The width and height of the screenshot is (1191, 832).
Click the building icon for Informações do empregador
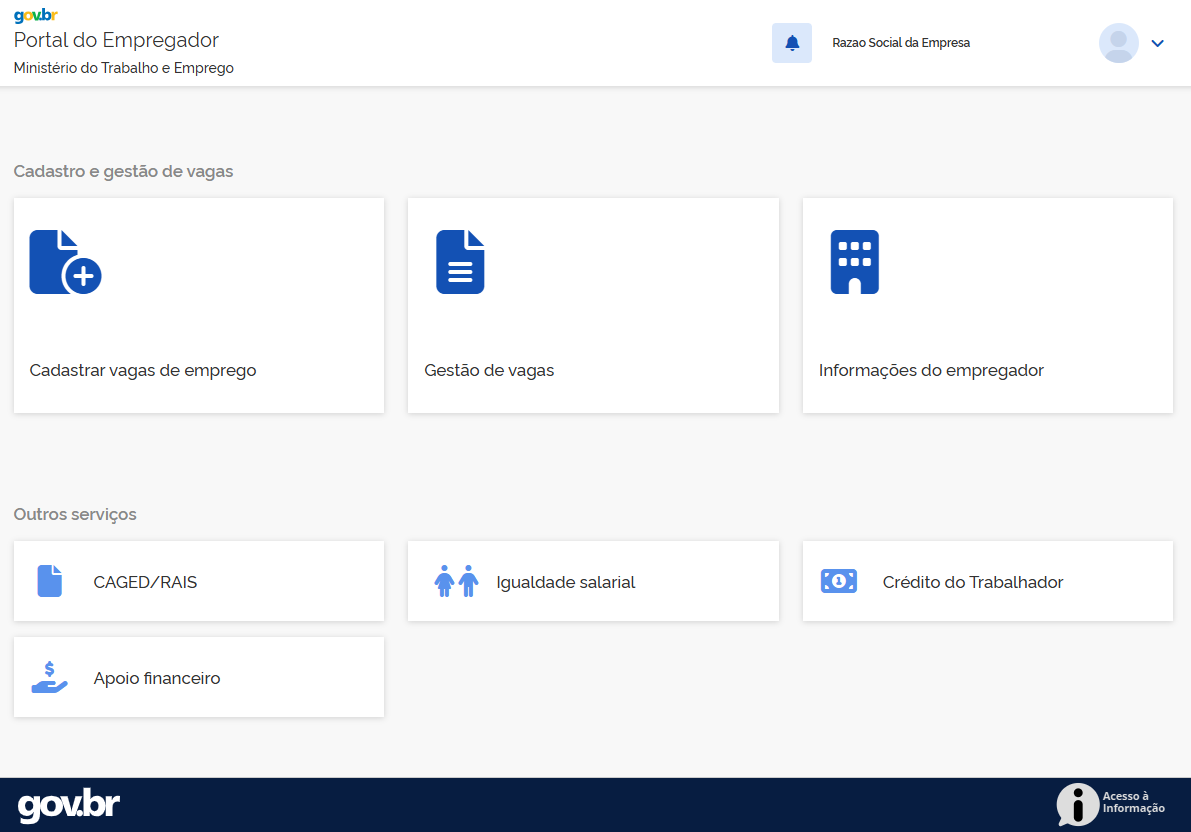coord(854,262)
